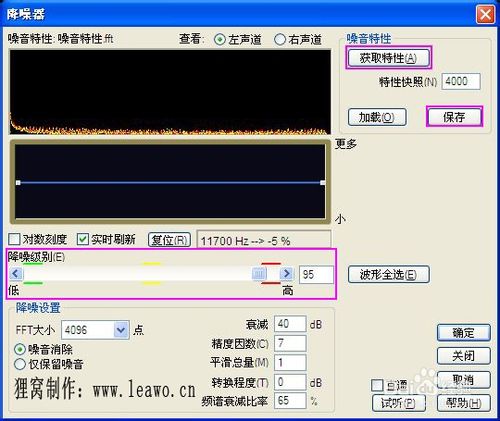The height and width of the screenshot is (421, 500).
Task: Click the 衰减 dB value field
Action: pyautogui.click(x=290, y=324)
